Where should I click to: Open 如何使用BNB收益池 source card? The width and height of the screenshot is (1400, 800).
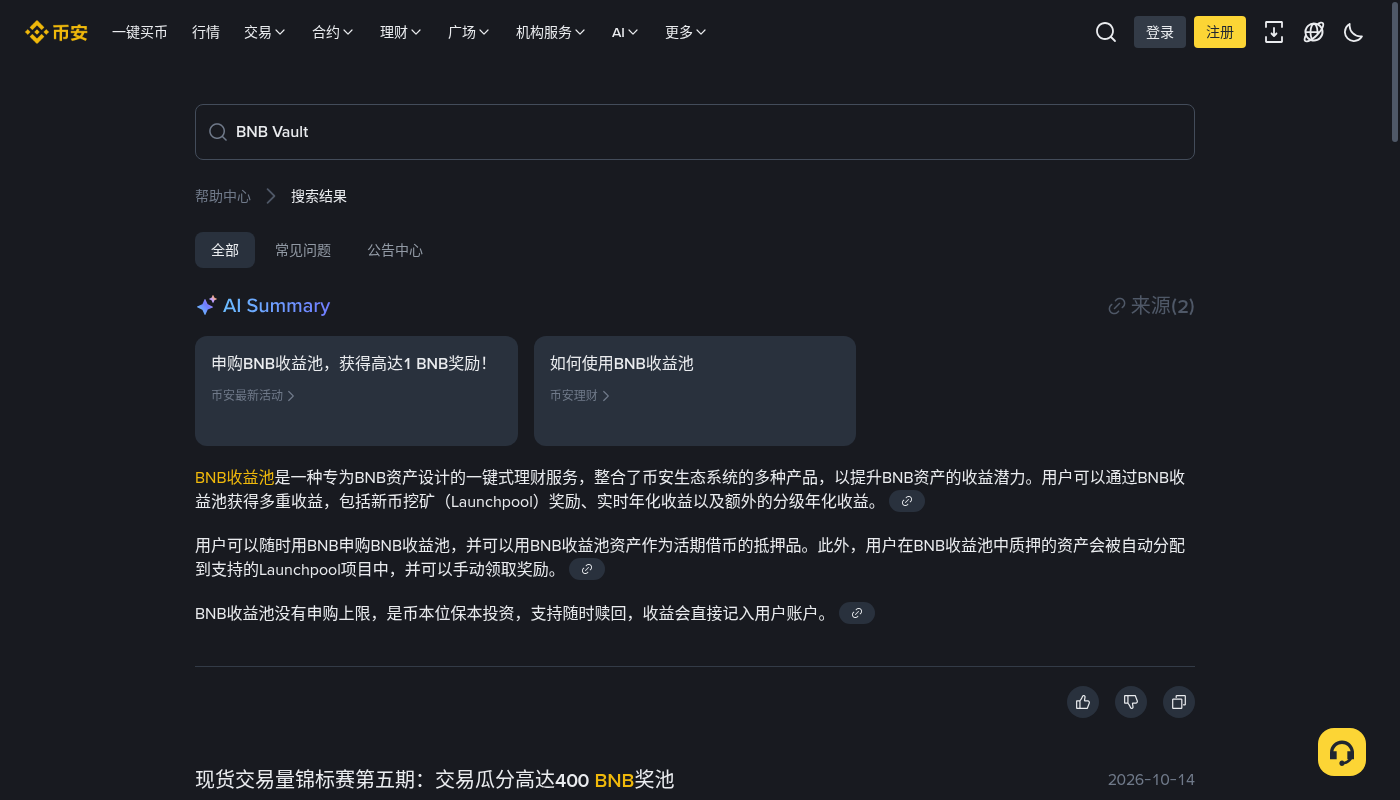click(x=695, y=391)
